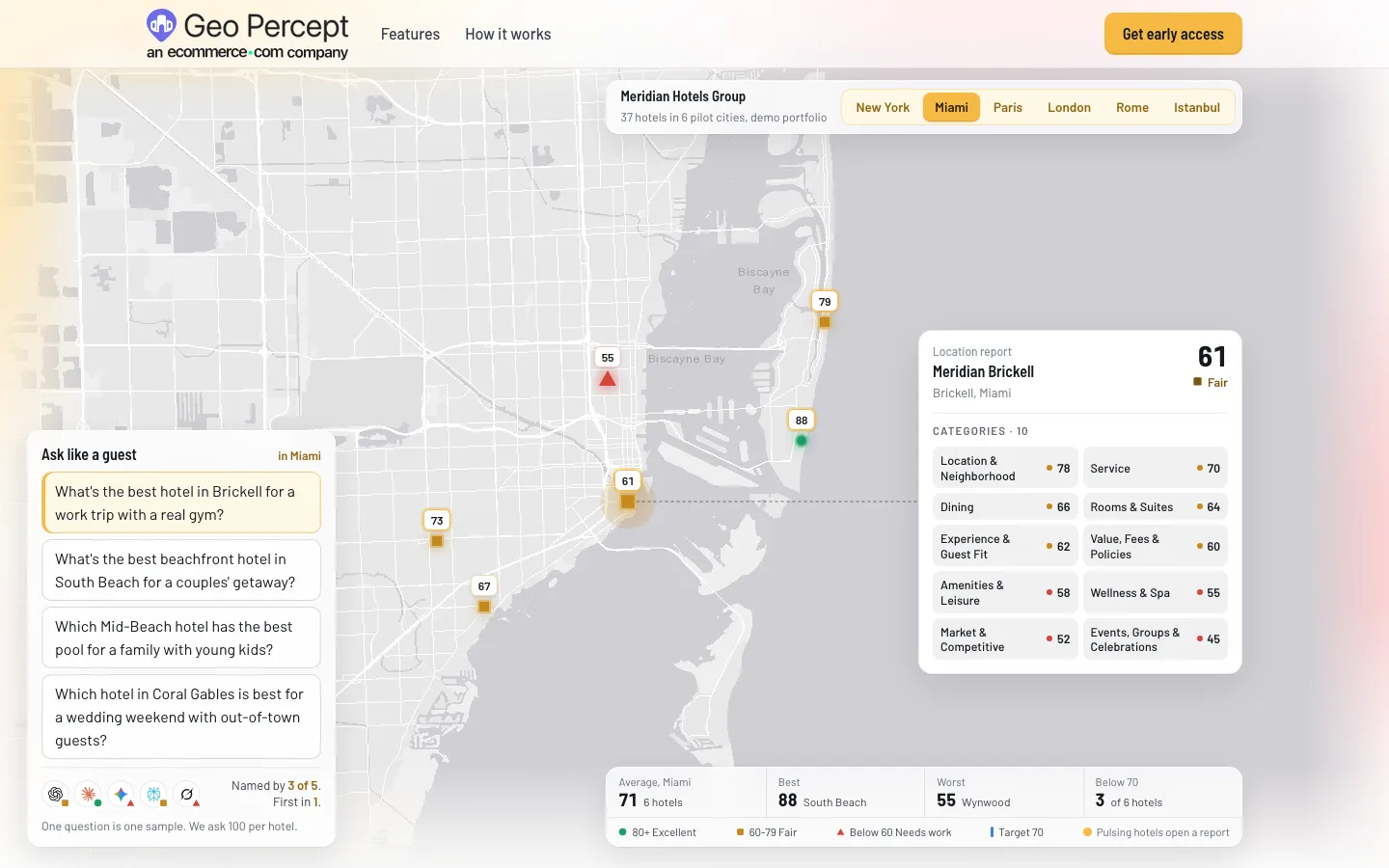Screen dimensions: 1389x868
Task: Click the Best 88 South Beach stat
Action: (x=844, y=793)
